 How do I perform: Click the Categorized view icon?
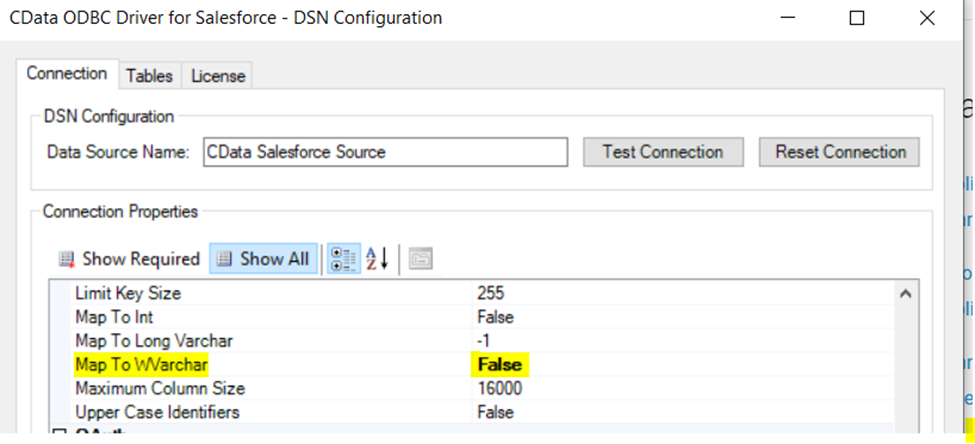[344, 259]
